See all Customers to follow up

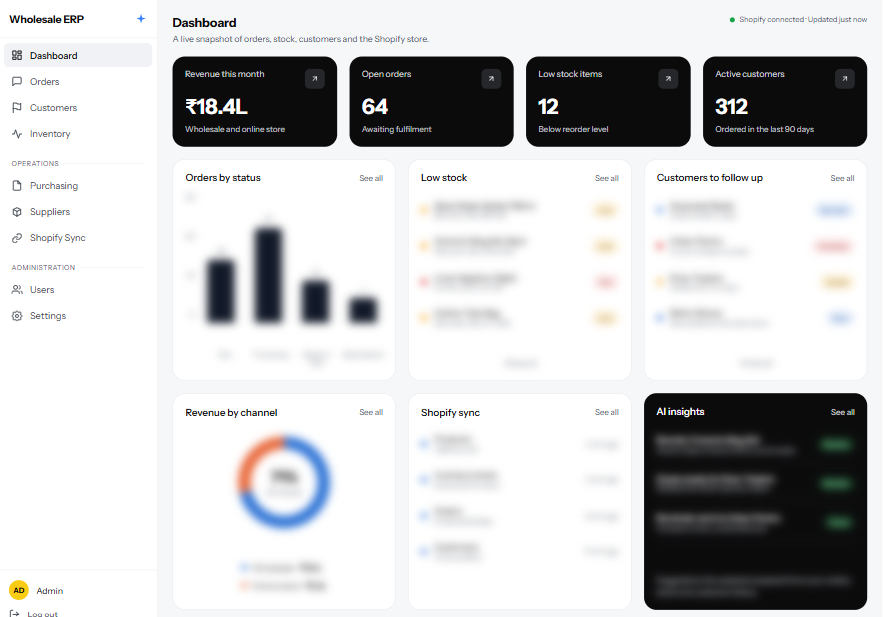tap(842, 178)
